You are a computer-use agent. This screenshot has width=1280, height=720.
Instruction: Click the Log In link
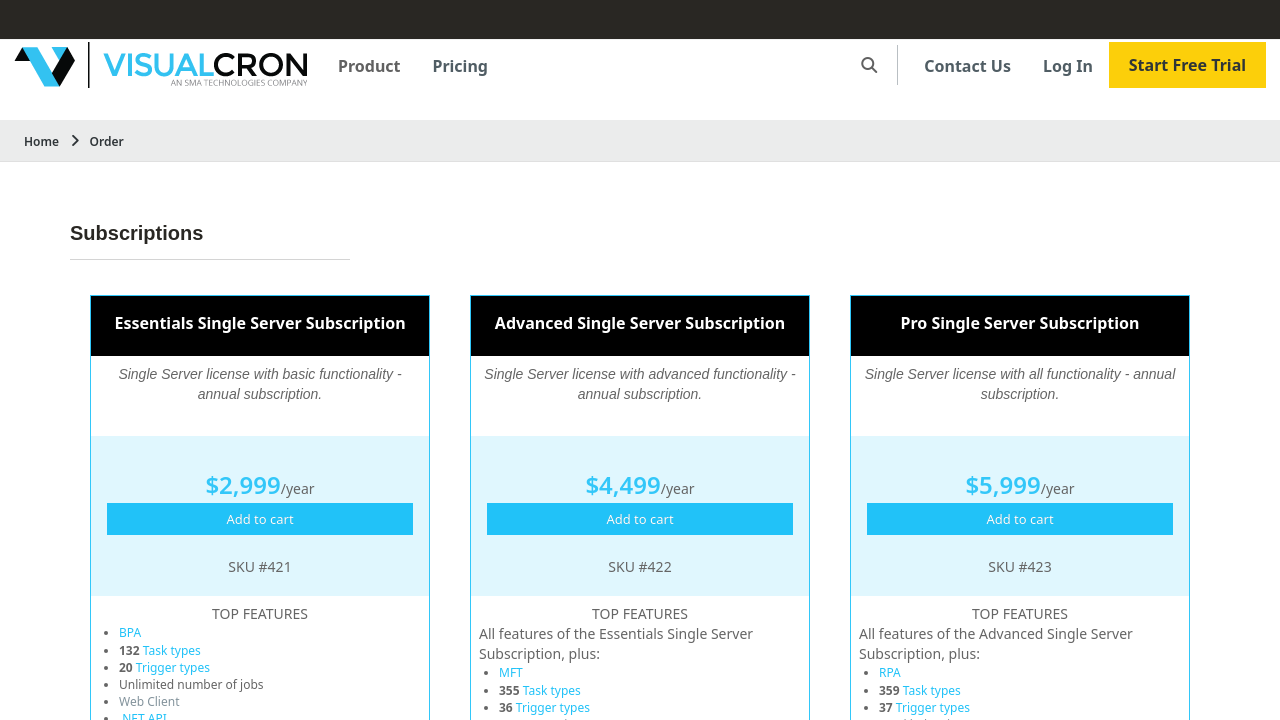[1068, 66]
